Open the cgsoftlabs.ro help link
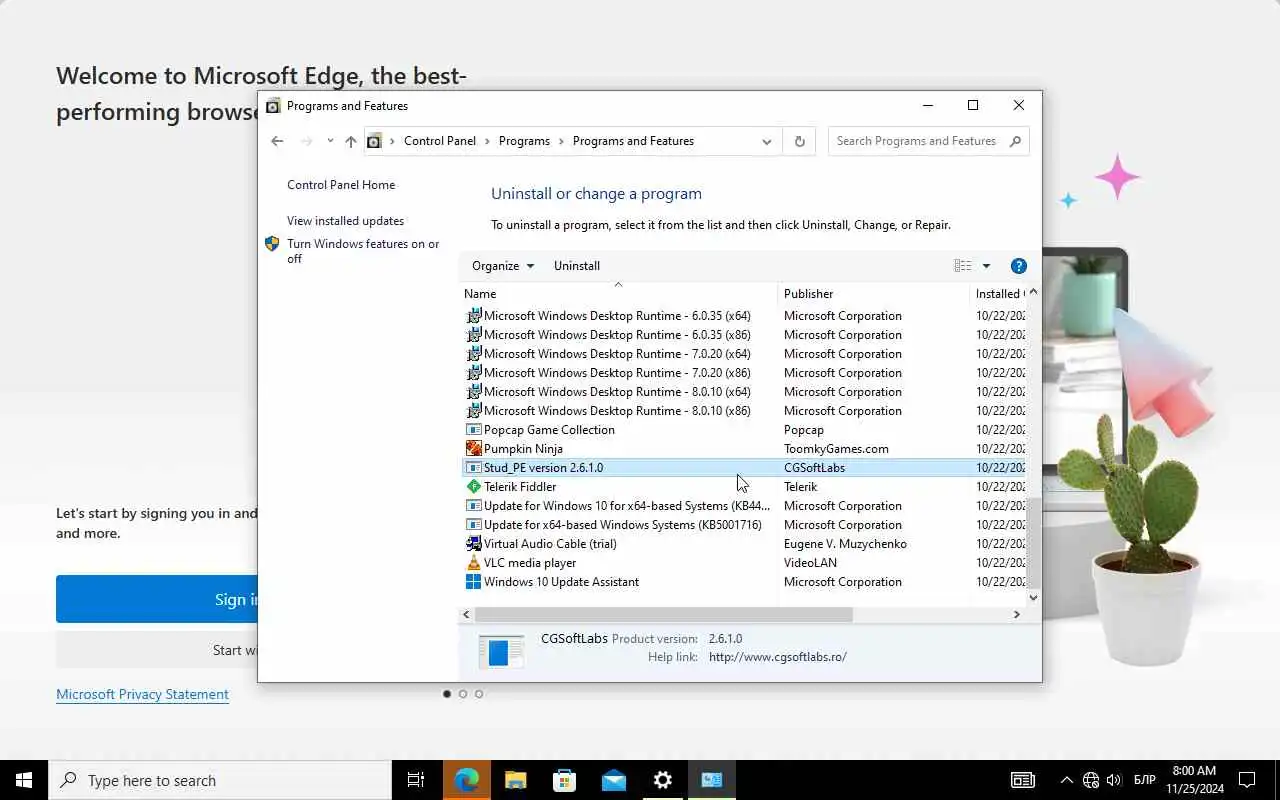 point(778,657)
